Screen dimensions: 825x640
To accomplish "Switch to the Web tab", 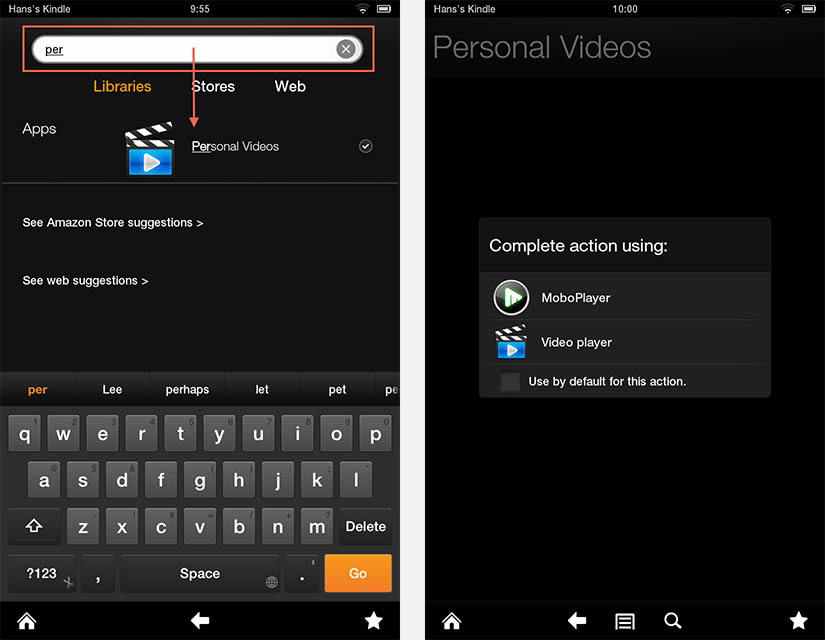I will pos(290,86).
